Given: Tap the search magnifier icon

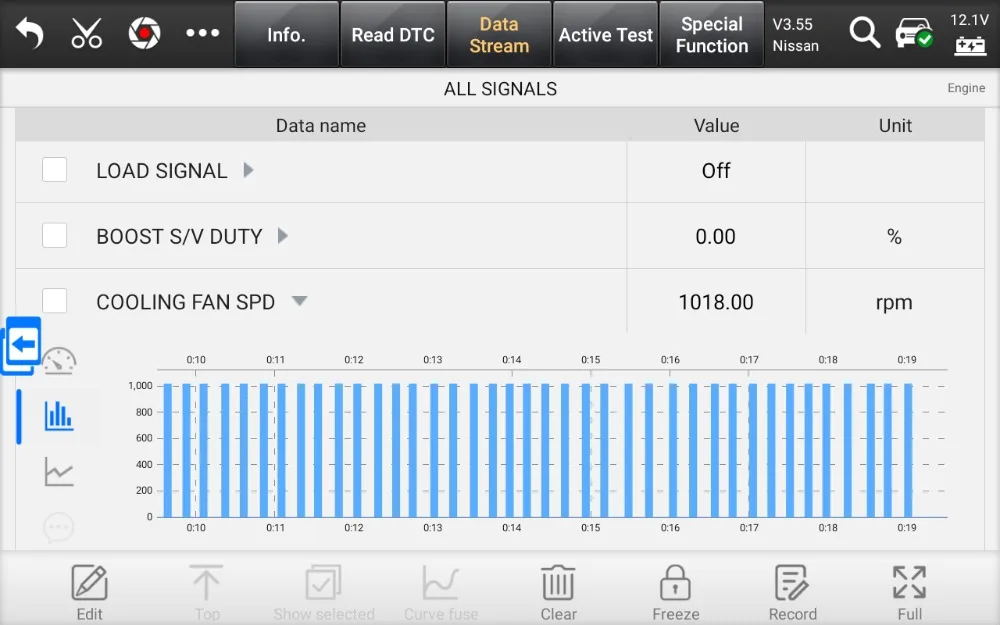Looking at the screenshot, I should click(865, 33).
